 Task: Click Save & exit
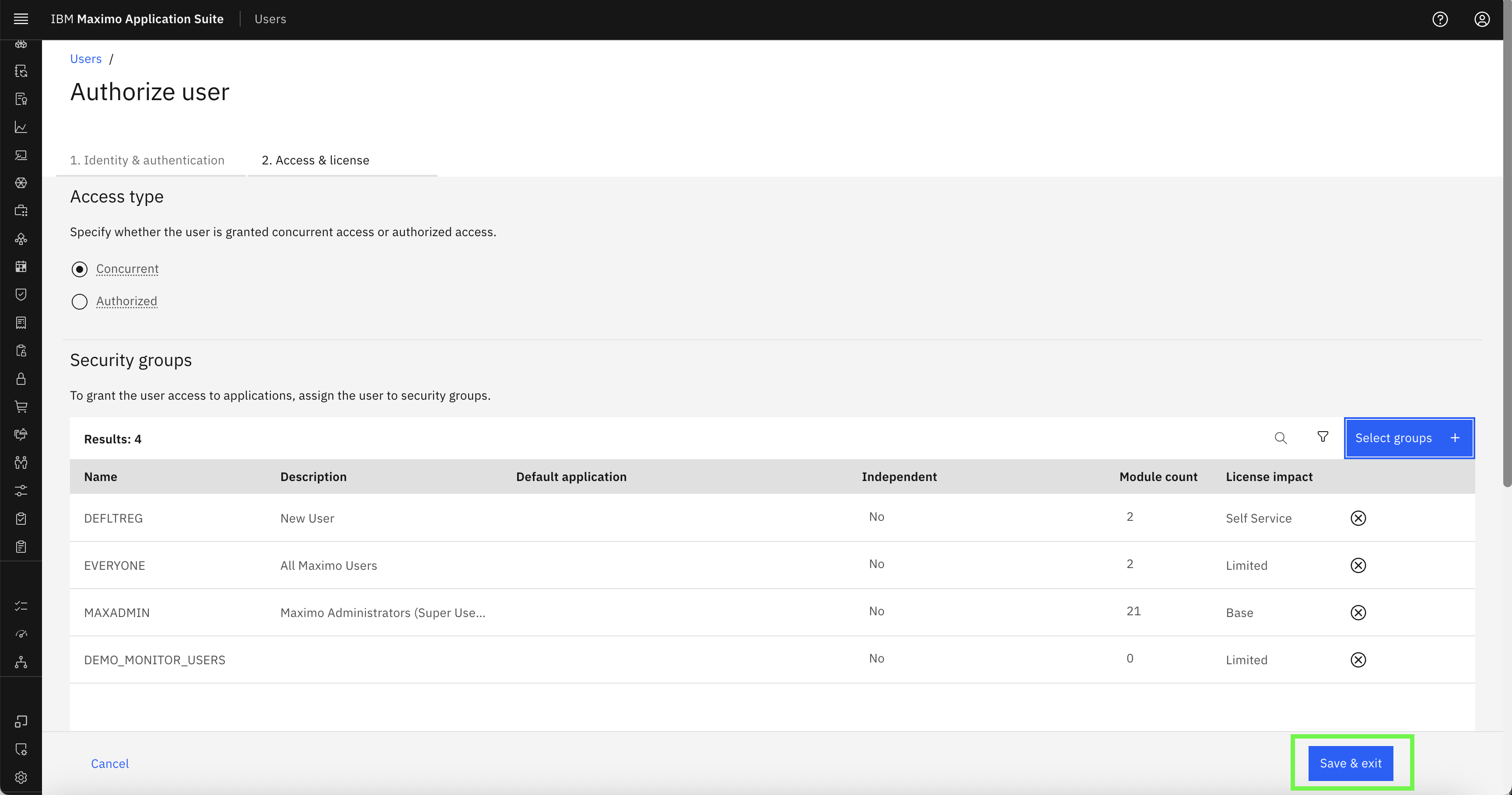click(1351, 763)
